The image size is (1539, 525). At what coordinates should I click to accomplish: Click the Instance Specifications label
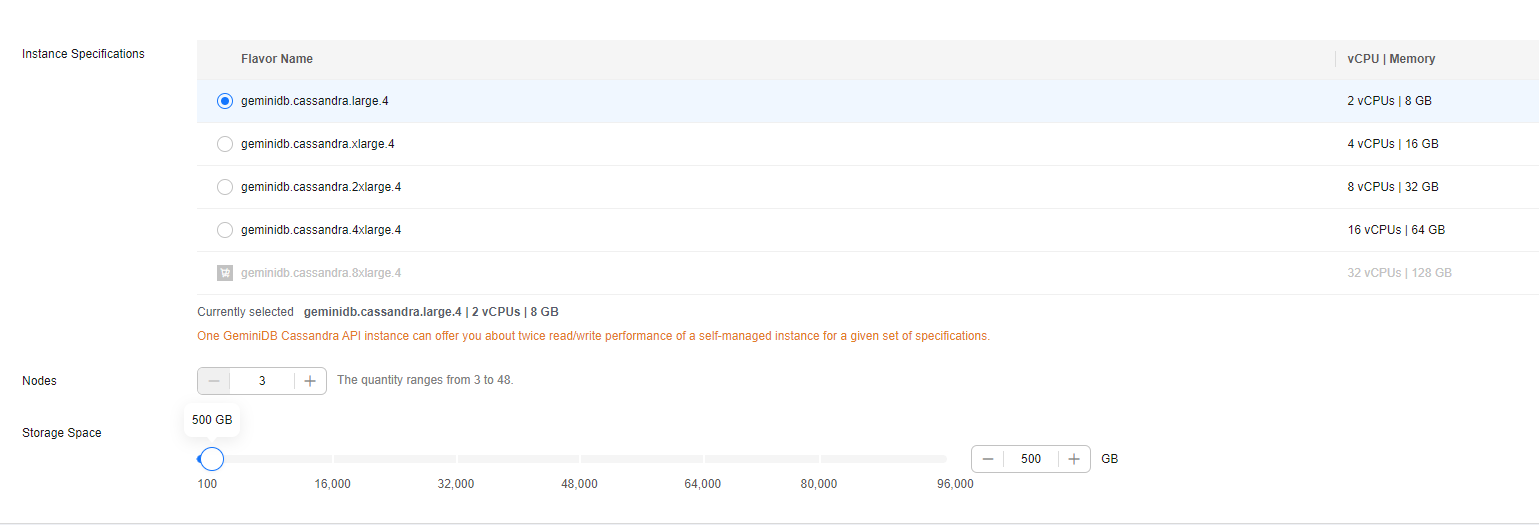[83, 54]
